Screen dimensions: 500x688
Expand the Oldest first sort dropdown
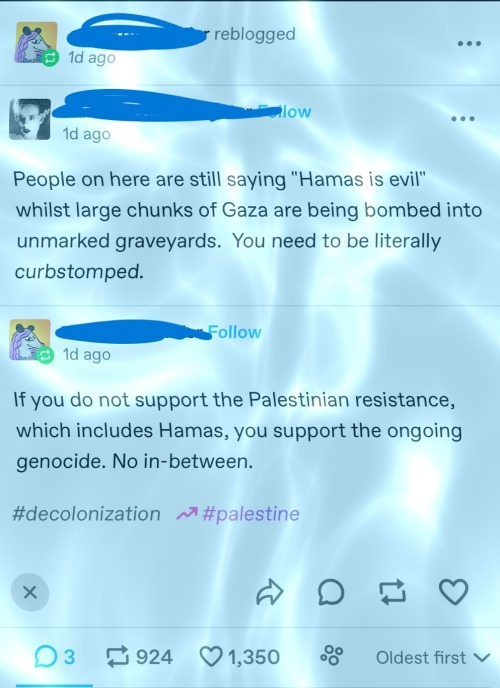[x=432, y=657]
